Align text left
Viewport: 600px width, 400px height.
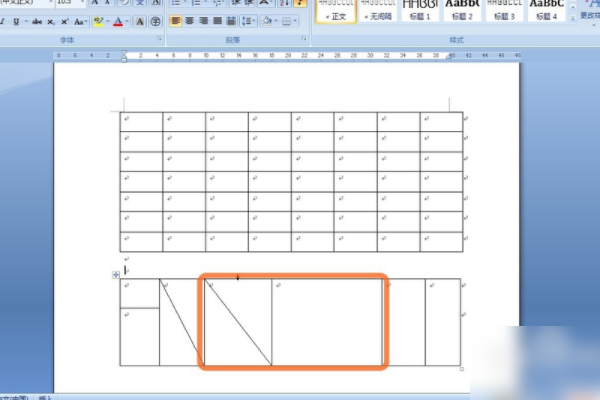pyautogui.click(x=175, y=21)
